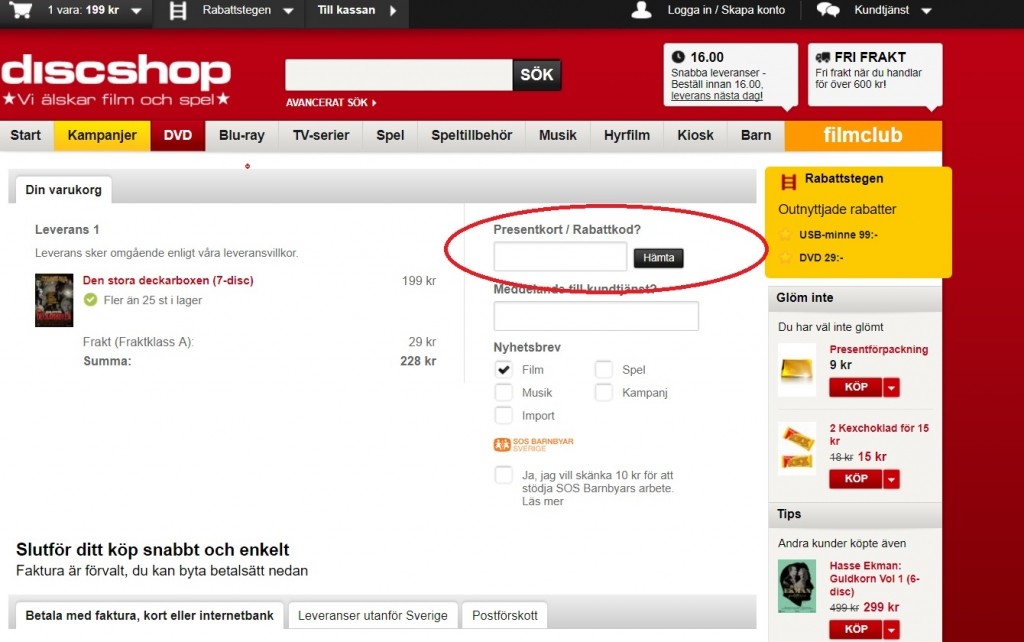1024x642 pixels.
Task: Open the DVD menu tab
Action: (x=178, y=135)
